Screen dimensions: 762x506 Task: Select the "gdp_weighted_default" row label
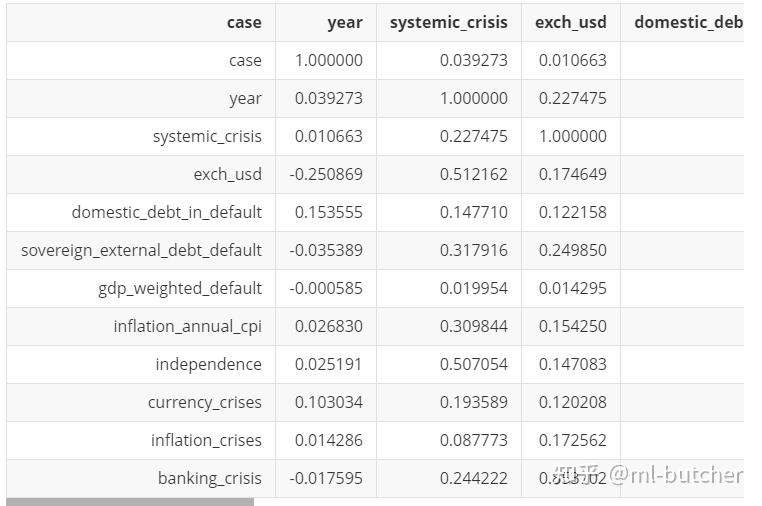click(x=180, y=288)
